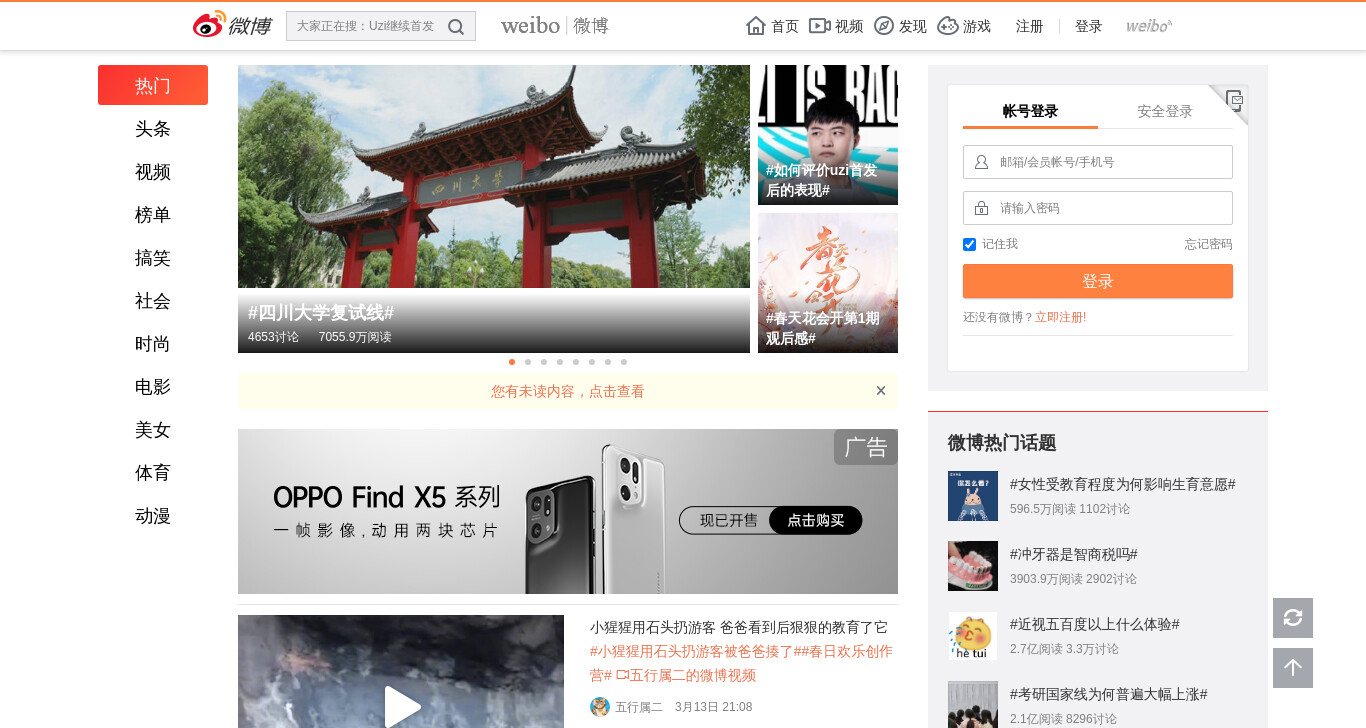1366x728 pixels.
Task: Focus the 邮箱/会员帐号/手机号 field
Action: [1098, 162]
